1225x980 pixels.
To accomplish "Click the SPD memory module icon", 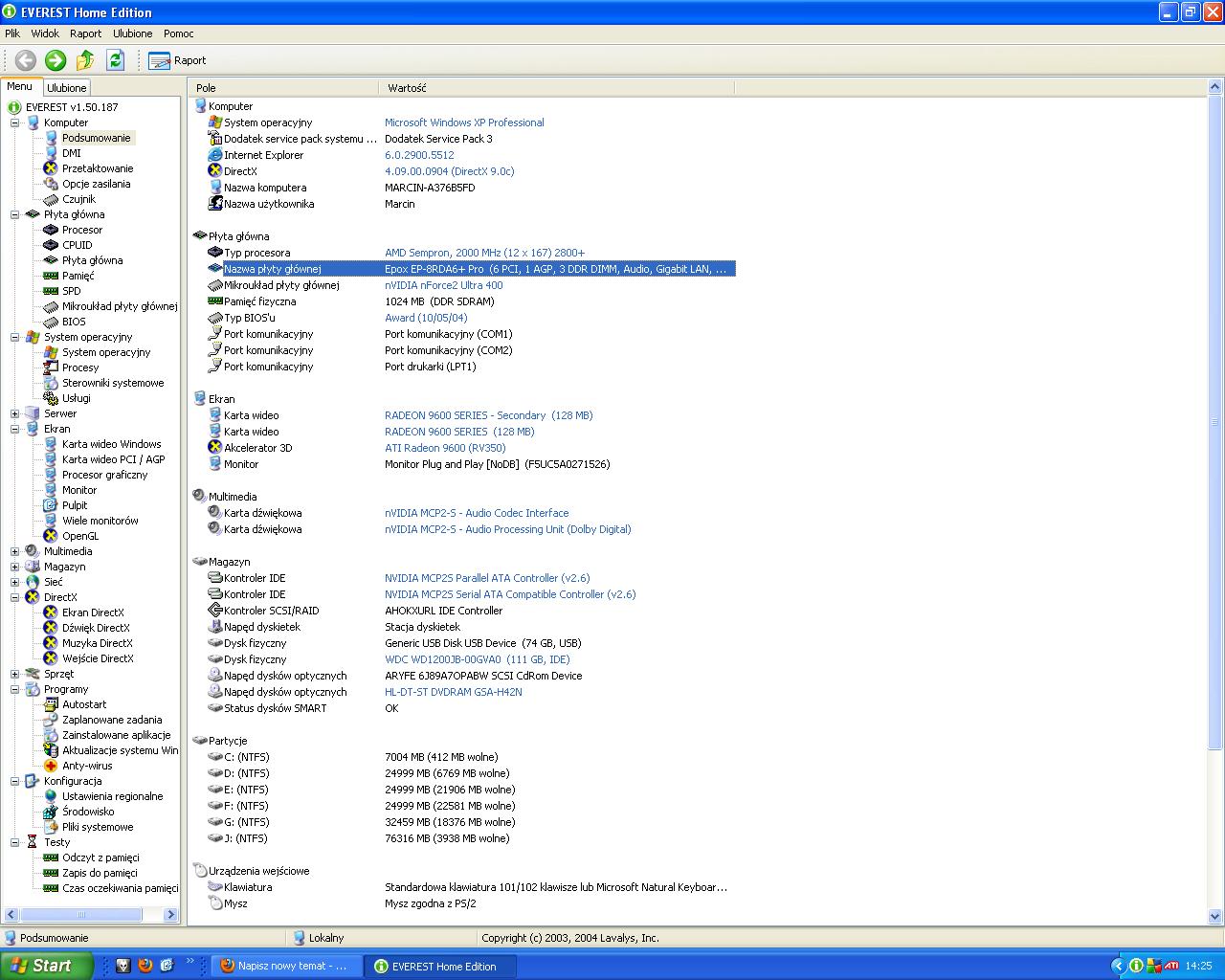I will tap(51, 291).
